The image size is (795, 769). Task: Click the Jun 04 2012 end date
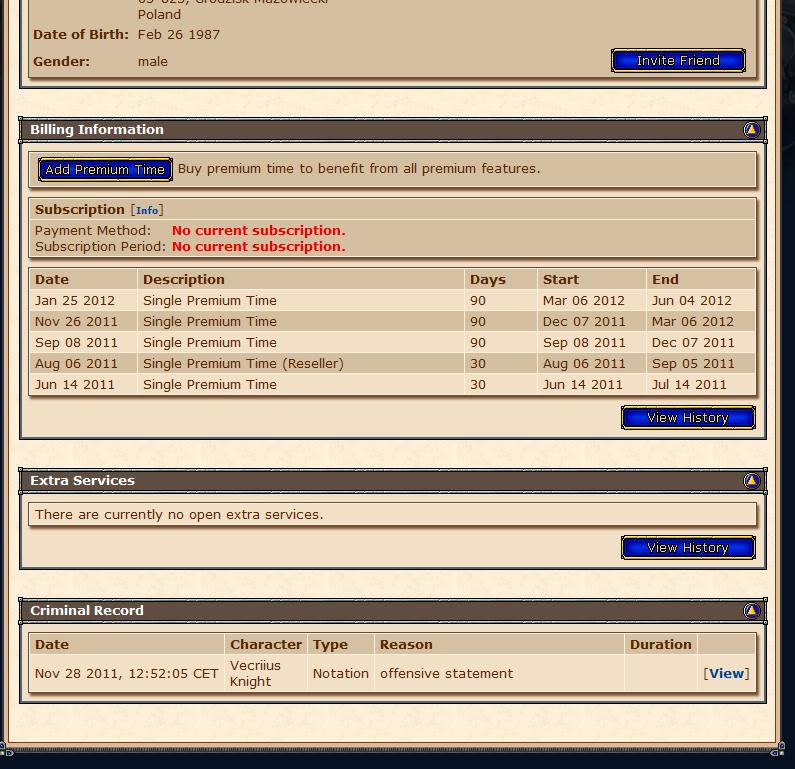[692, 301]
